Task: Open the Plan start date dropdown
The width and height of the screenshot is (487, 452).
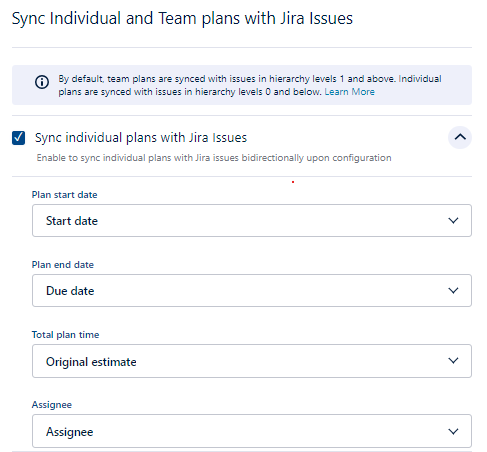Action: click(x=252, y=221)
